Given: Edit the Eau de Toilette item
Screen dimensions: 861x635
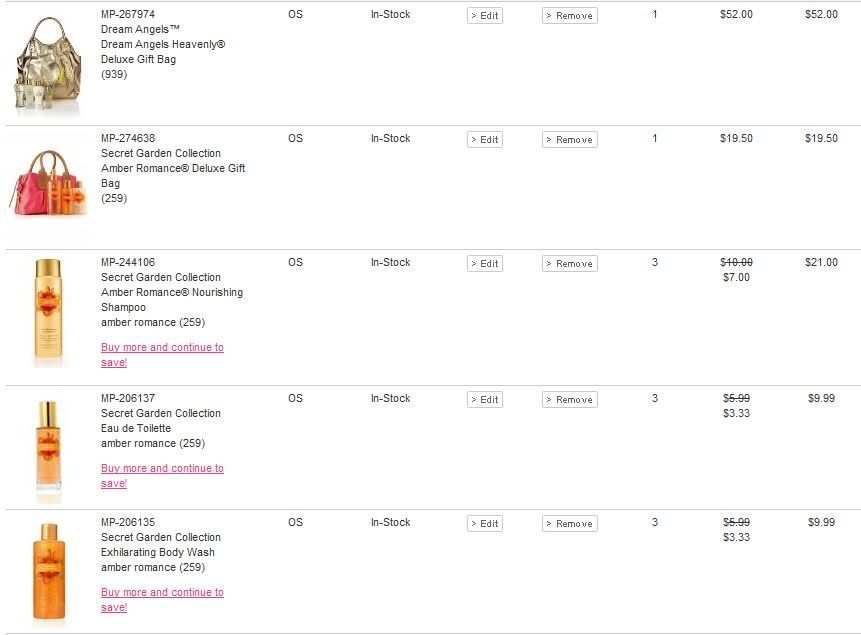Looking at the screenshot, I should click(485, 400).
